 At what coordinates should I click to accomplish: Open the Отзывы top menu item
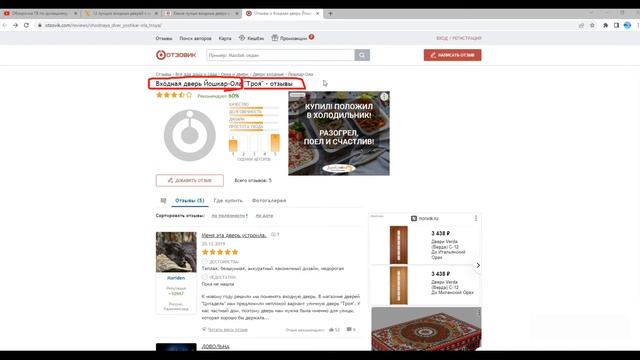(164, 38)
